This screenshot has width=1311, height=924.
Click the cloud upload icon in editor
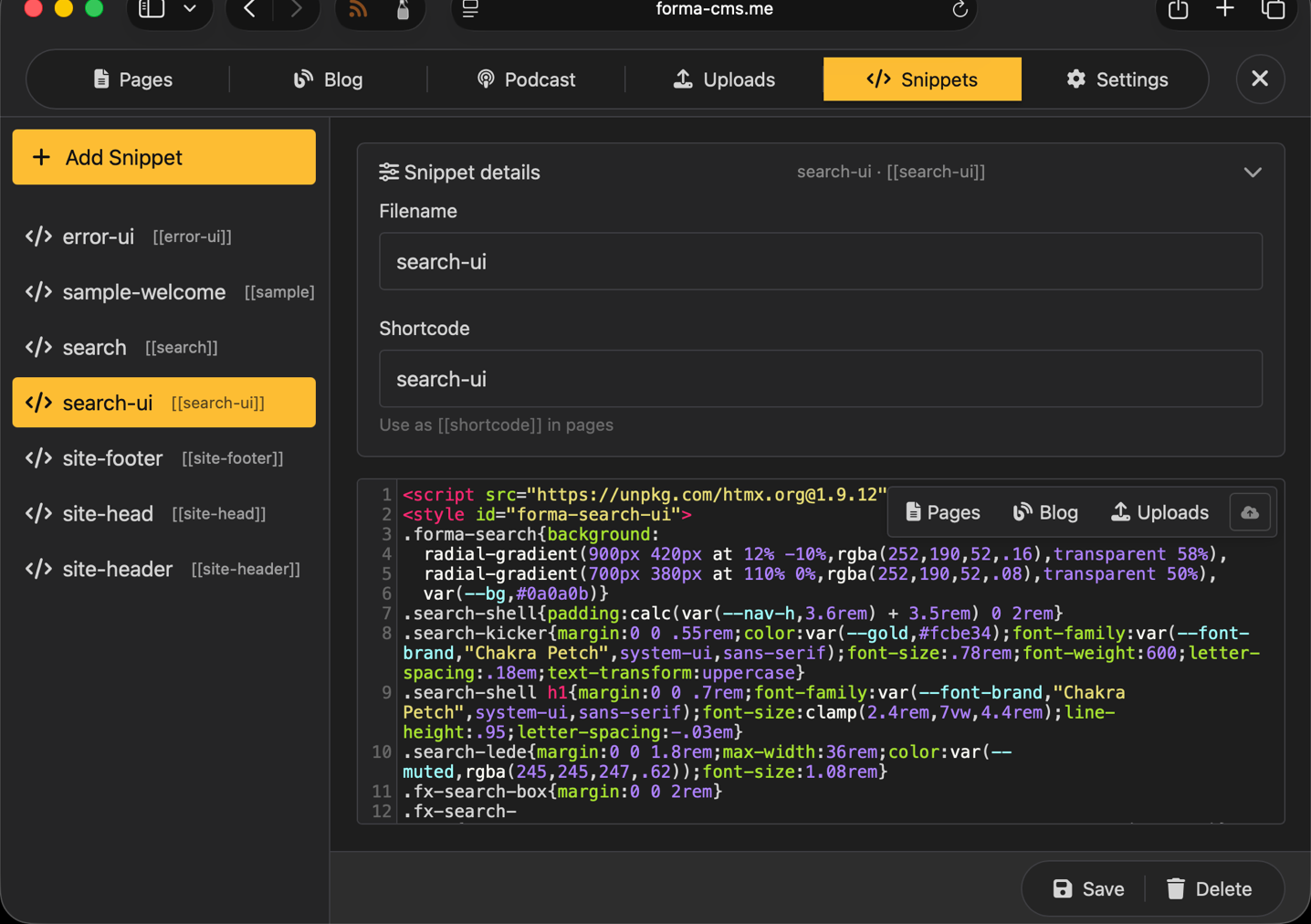1250,512
